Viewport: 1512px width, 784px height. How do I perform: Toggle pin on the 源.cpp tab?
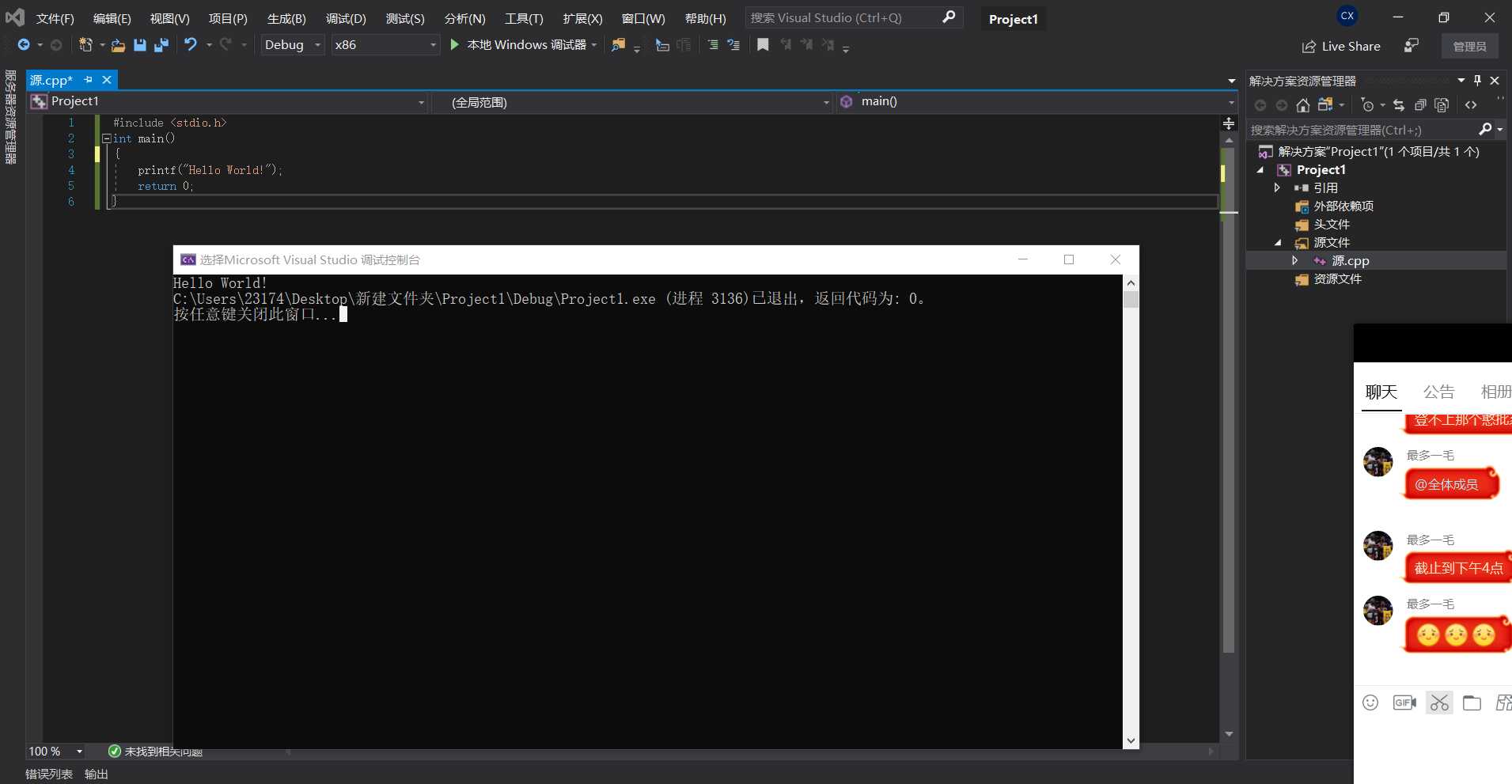coord(89,80)
